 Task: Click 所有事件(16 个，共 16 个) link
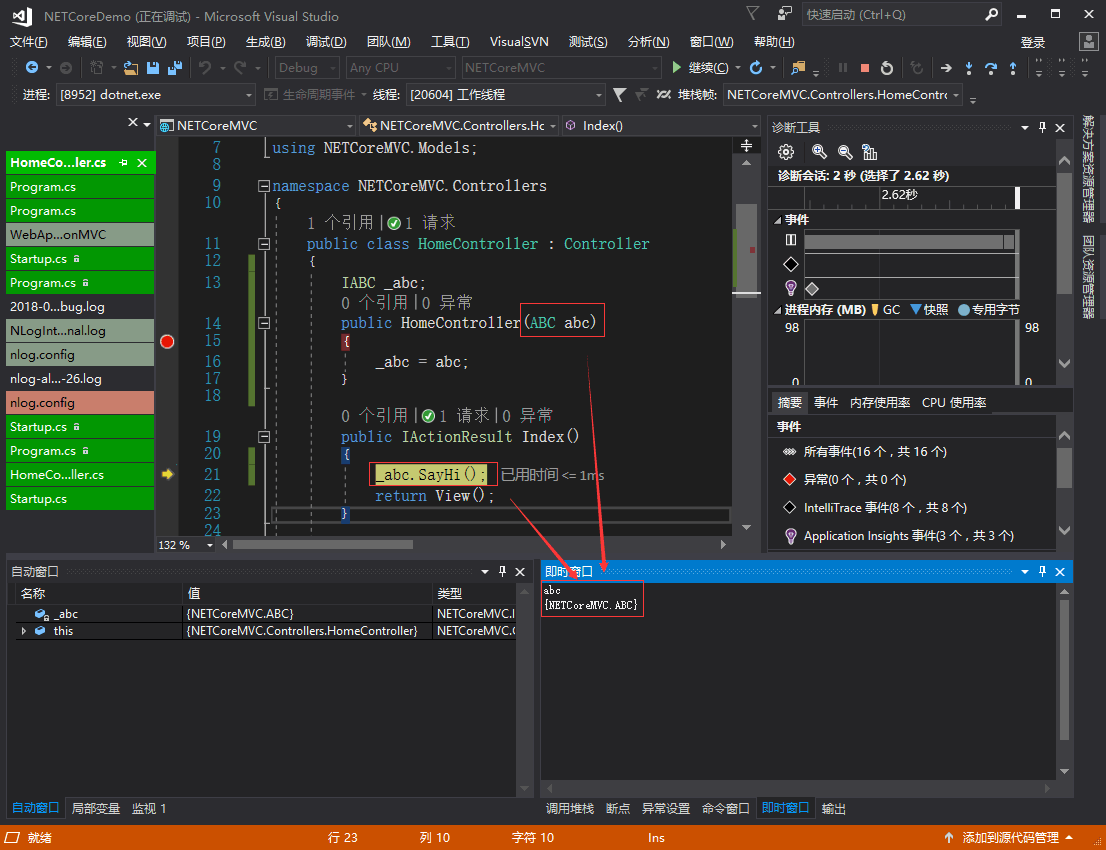pyautogui.click(x=875, y=451)
